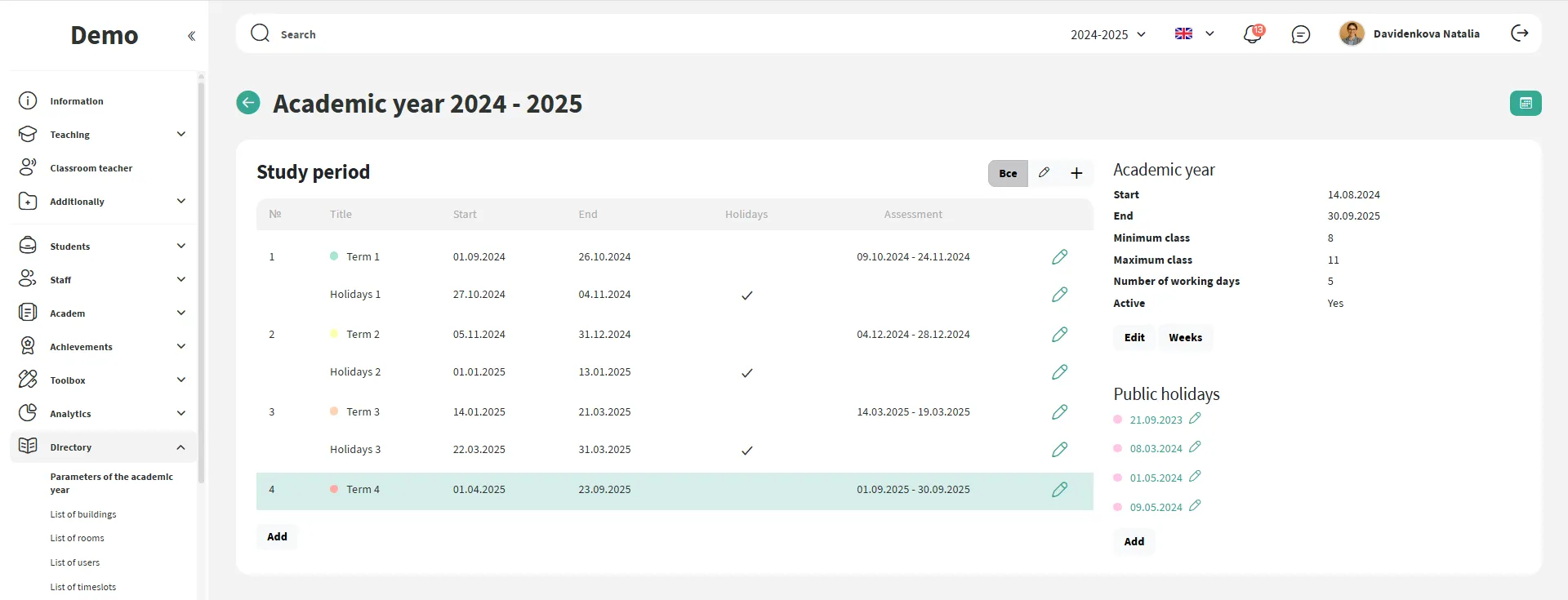Edit Term 1 using pencil icon

click(1059, 257)
